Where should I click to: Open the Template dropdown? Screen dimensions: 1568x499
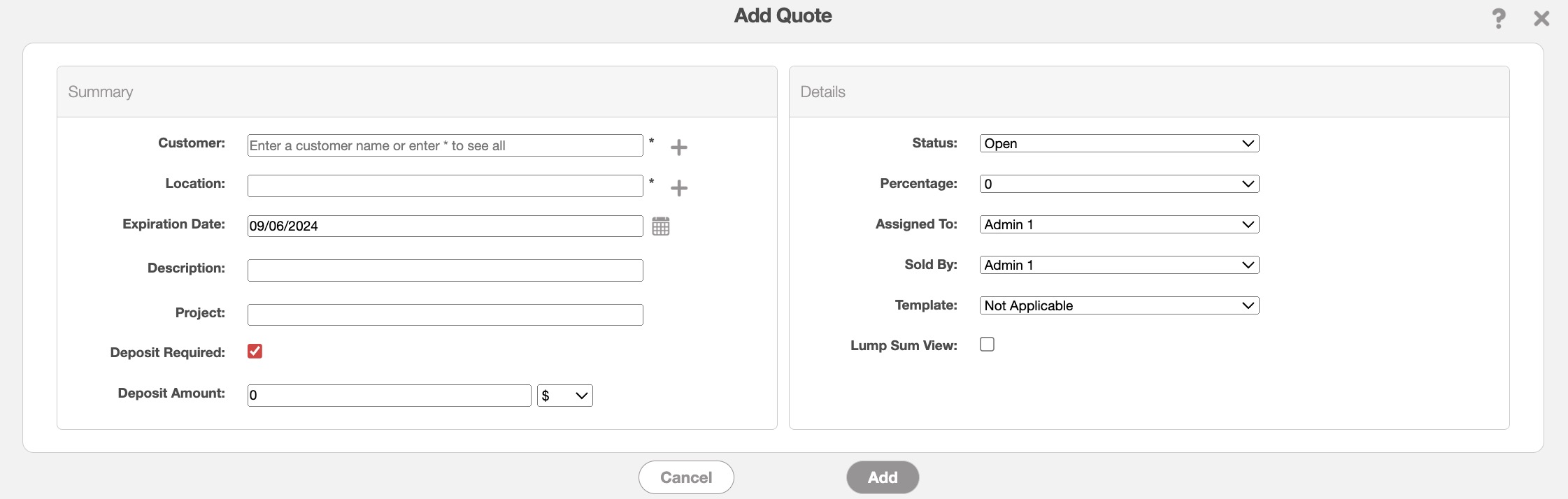coord(1118,305)
